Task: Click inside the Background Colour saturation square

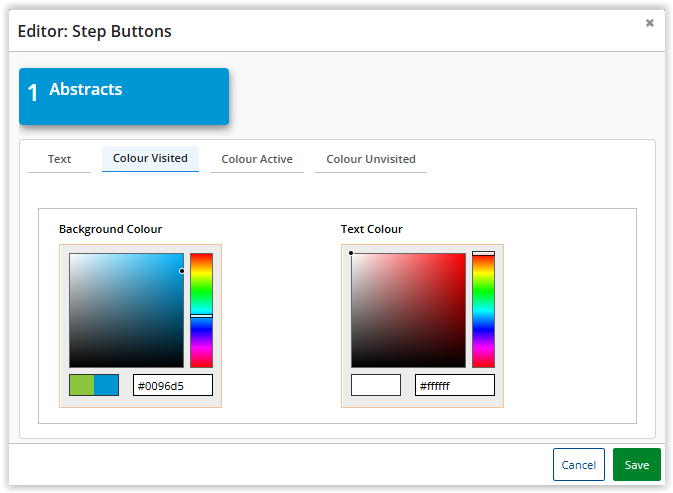Action: [126, 310]
